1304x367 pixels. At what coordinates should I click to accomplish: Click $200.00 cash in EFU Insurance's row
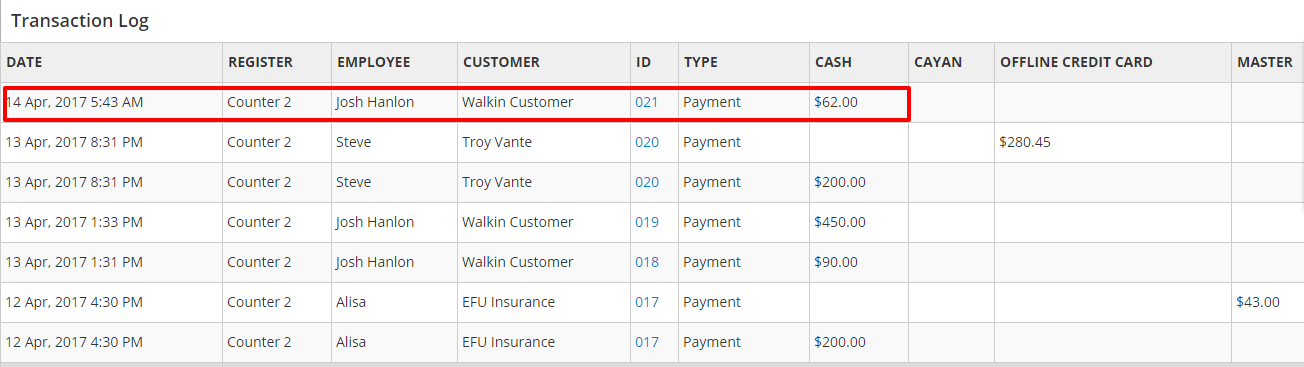[x=840, y=342]
